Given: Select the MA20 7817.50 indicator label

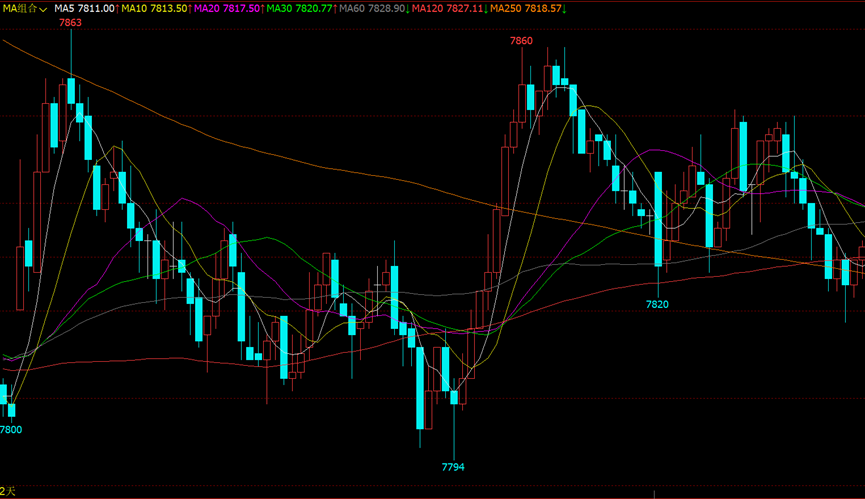Looking at the screenshot, I should [229, 9].
